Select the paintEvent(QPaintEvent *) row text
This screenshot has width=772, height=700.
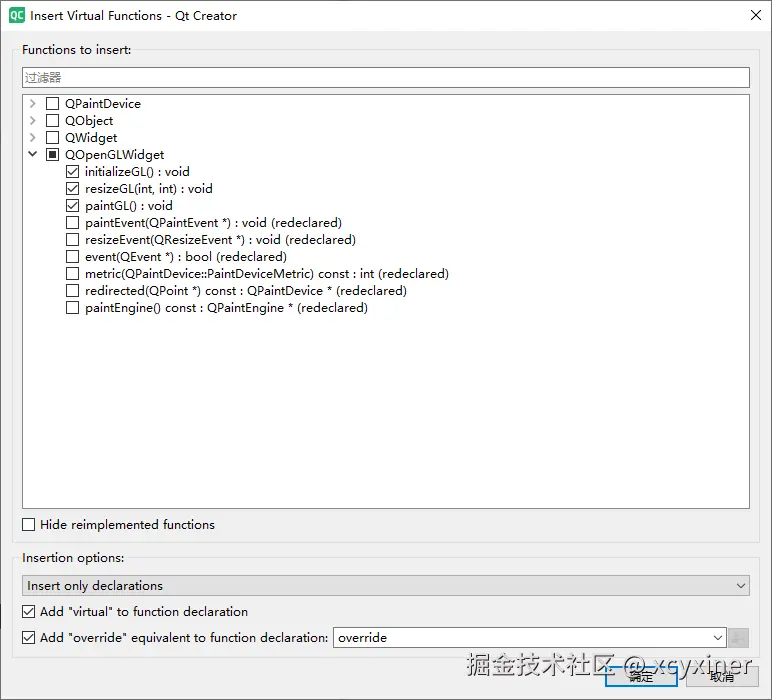213,223
